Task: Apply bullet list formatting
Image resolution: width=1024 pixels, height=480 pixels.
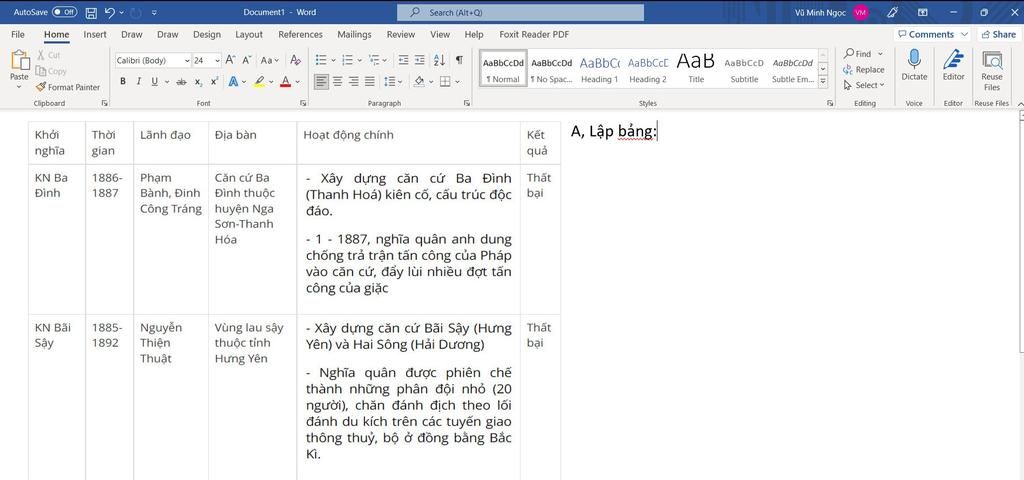Action: [321, 60]
